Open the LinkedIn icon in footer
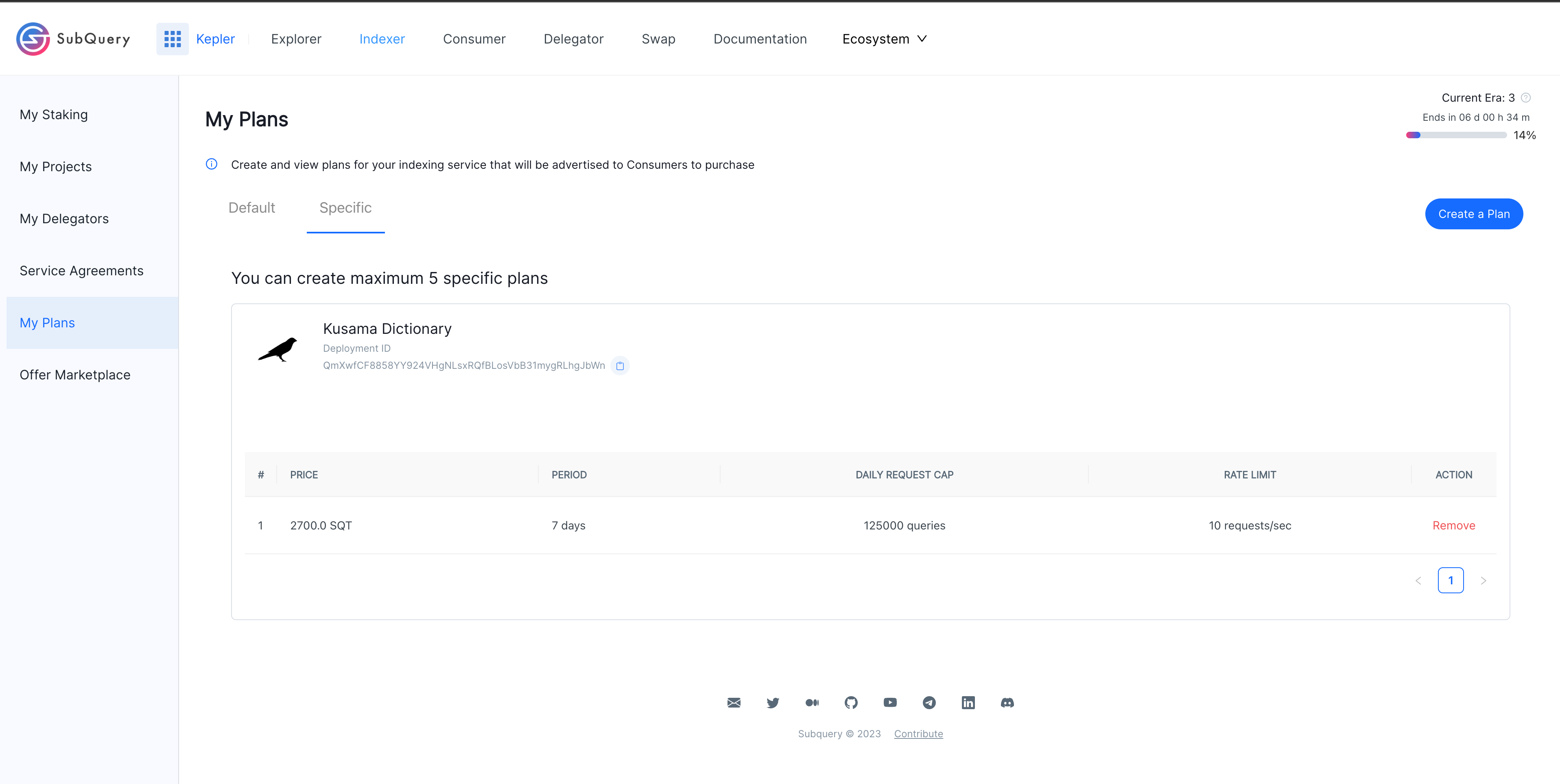The height and width of the screenshot is (784, 1560). click(968, 702)
